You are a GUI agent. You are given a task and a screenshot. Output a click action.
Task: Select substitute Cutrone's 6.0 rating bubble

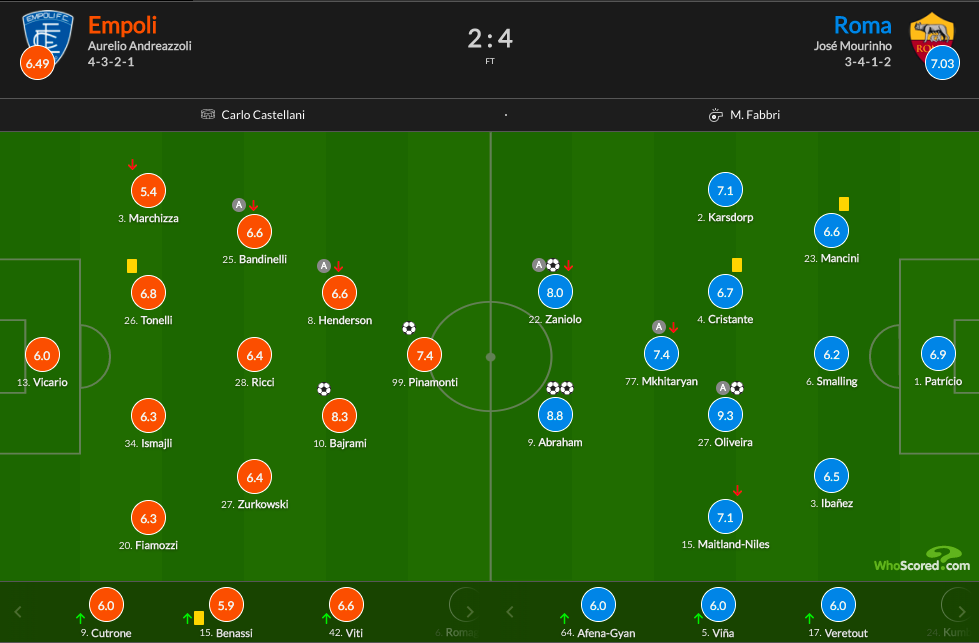point(106,605)
